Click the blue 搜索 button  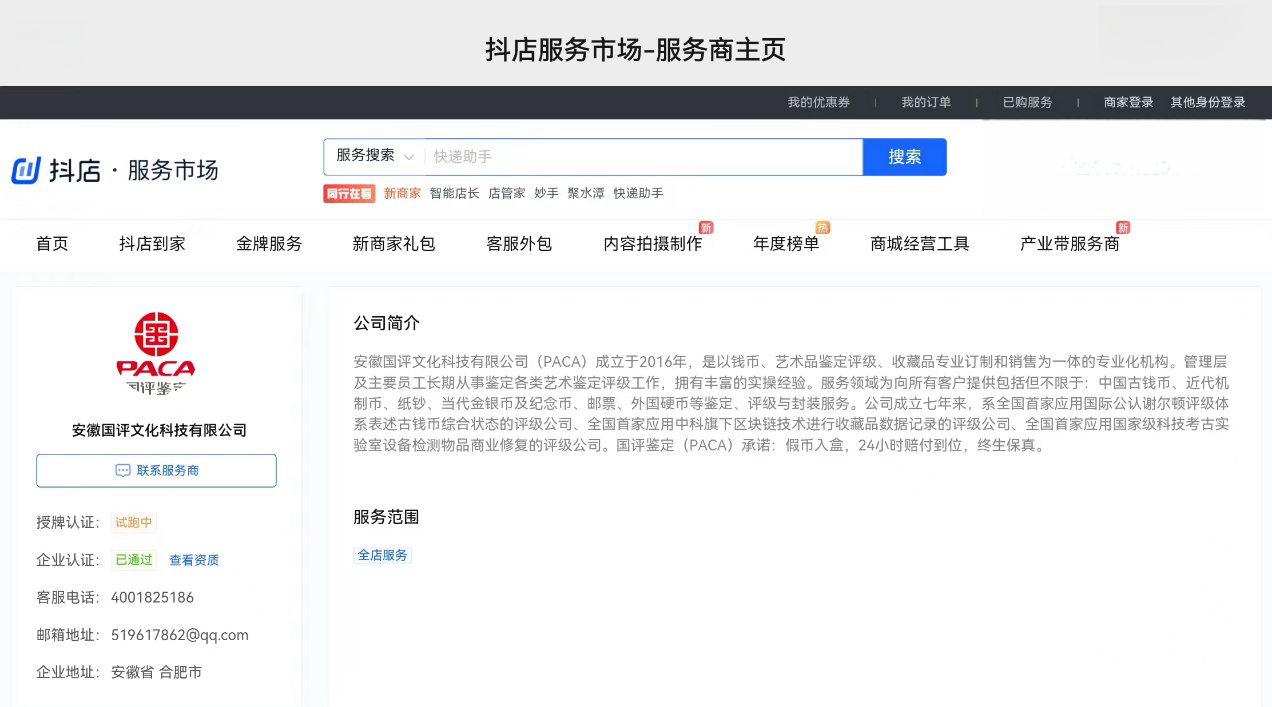pyautogui.click(x=904, y=157)
